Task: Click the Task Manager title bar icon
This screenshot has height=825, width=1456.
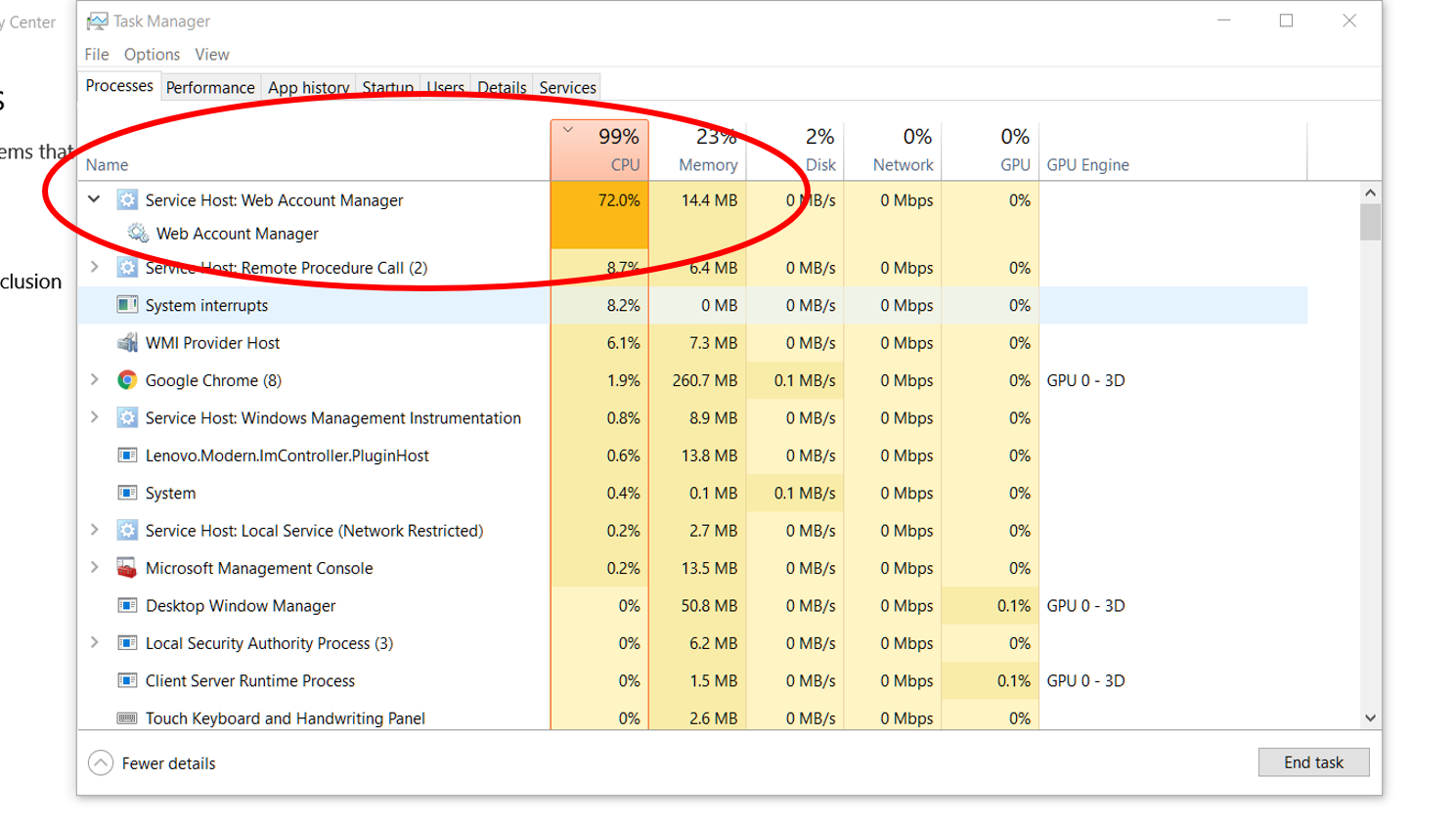Action: click(97, 21)
